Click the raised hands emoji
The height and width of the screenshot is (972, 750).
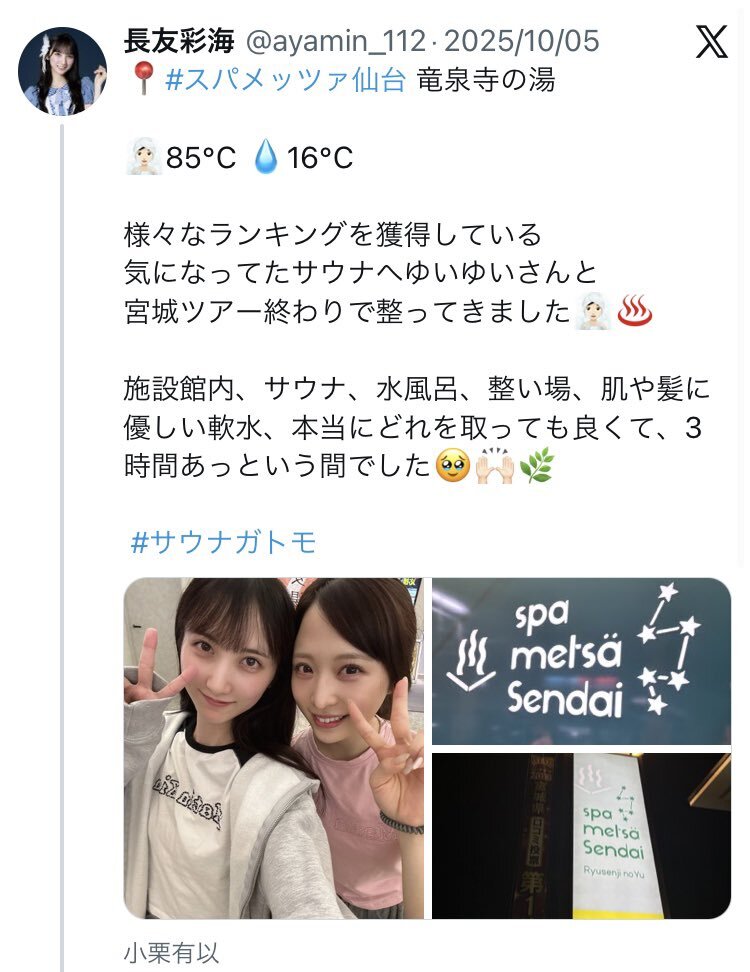494,466
